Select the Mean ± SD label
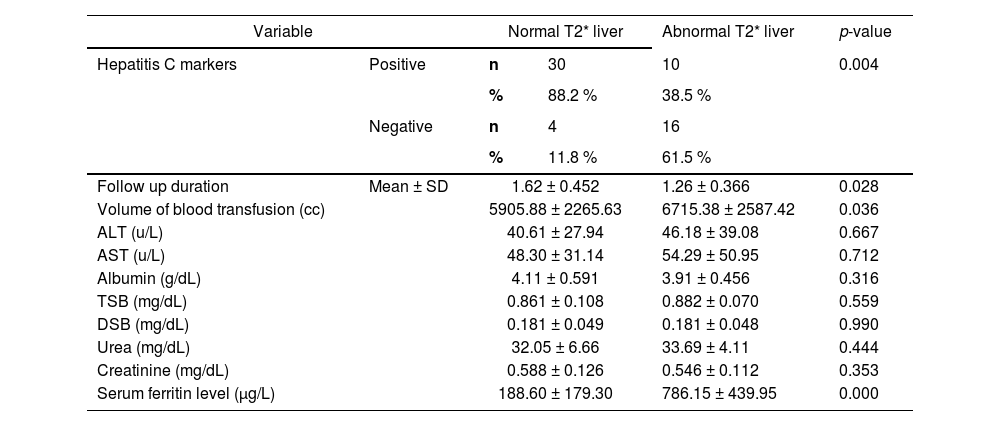 click(407, 186)
